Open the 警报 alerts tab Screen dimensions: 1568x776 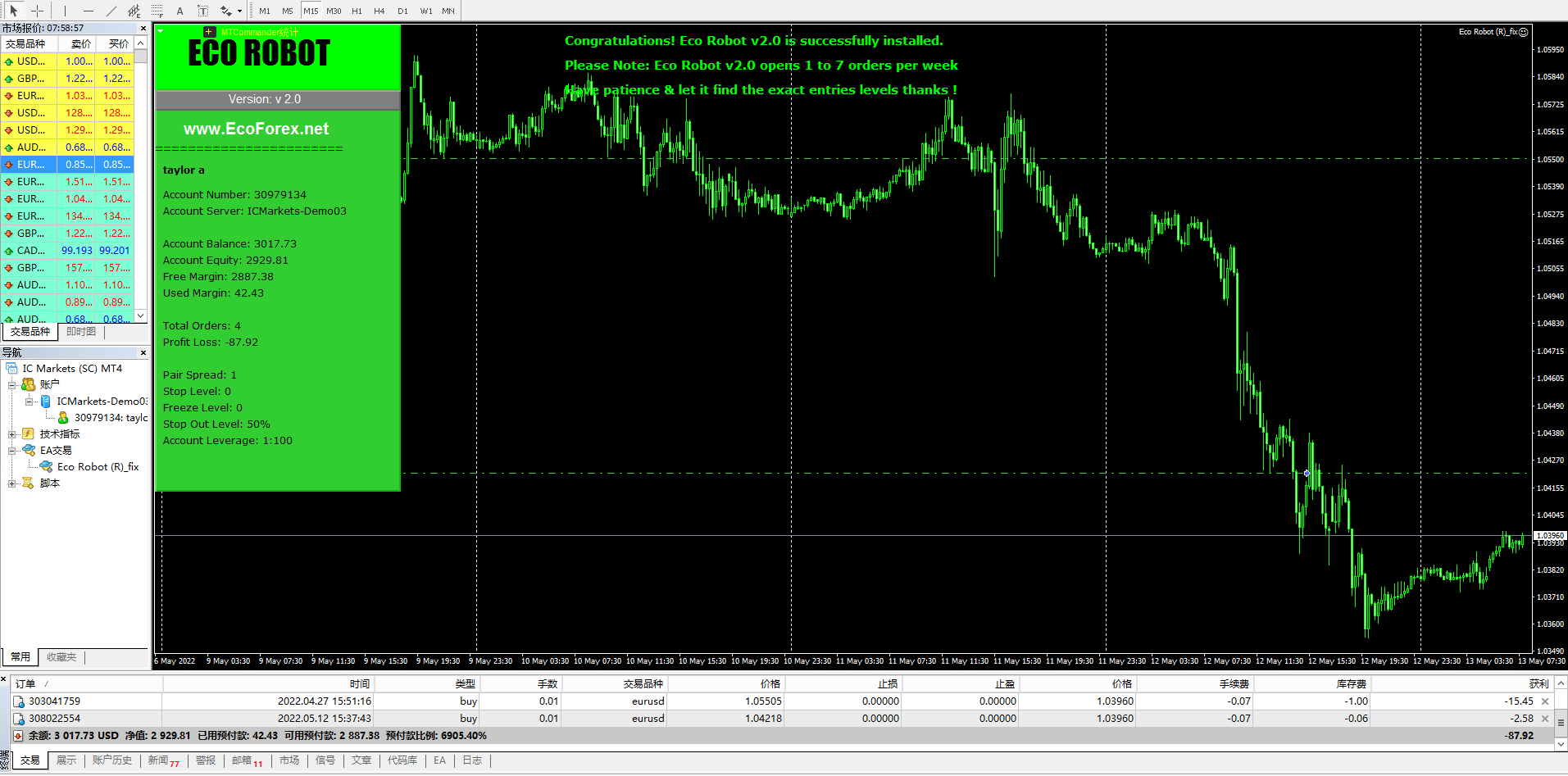click(x=206, y=760)
